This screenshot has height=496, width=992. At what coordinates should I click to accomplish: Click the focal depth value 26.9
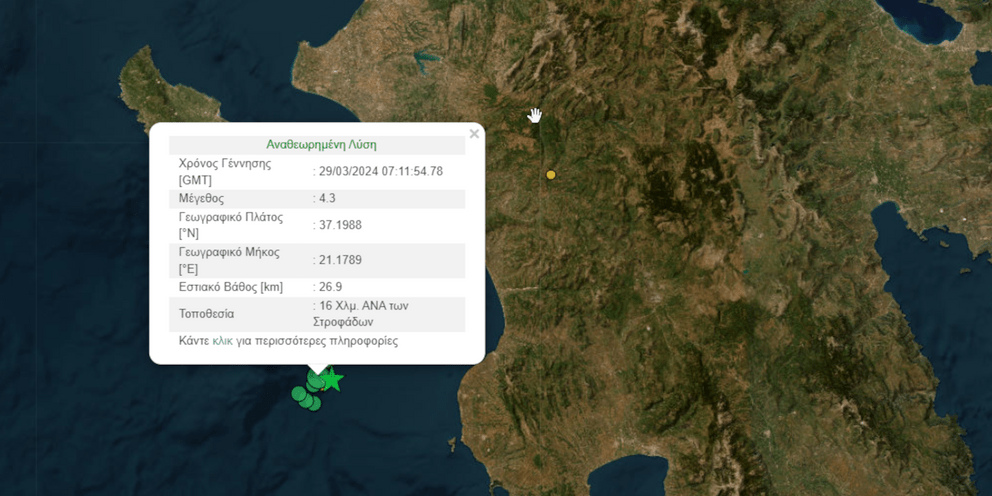point(330,287)
